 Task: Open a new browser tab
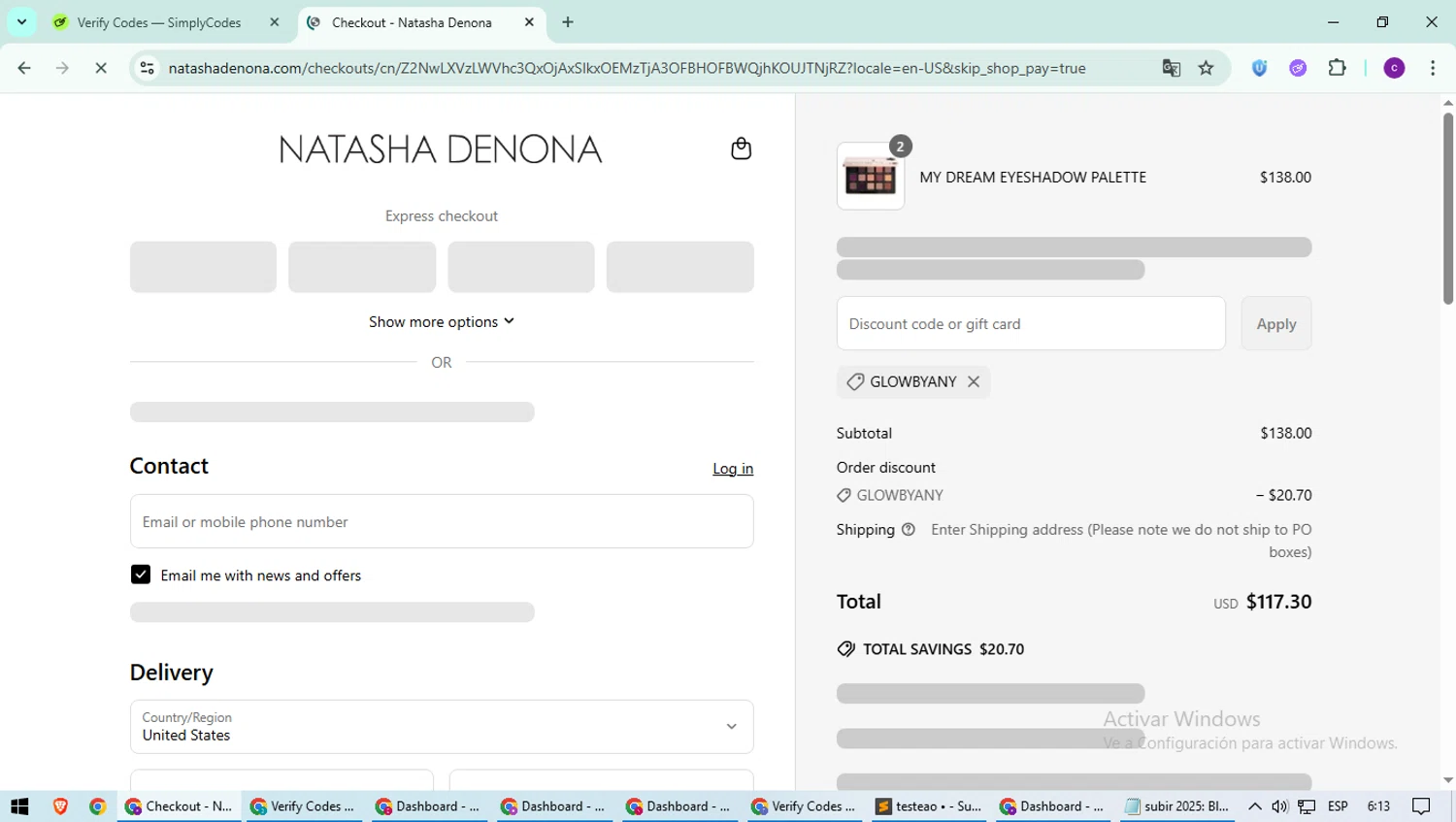click(568, 22)
